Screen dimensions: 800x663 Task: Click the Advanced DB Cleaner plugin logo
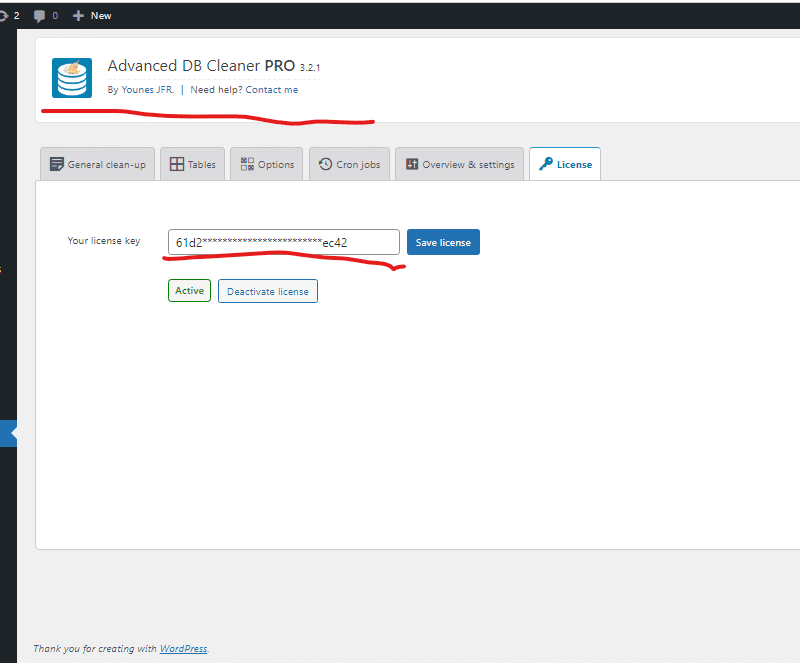click(72, 78)
